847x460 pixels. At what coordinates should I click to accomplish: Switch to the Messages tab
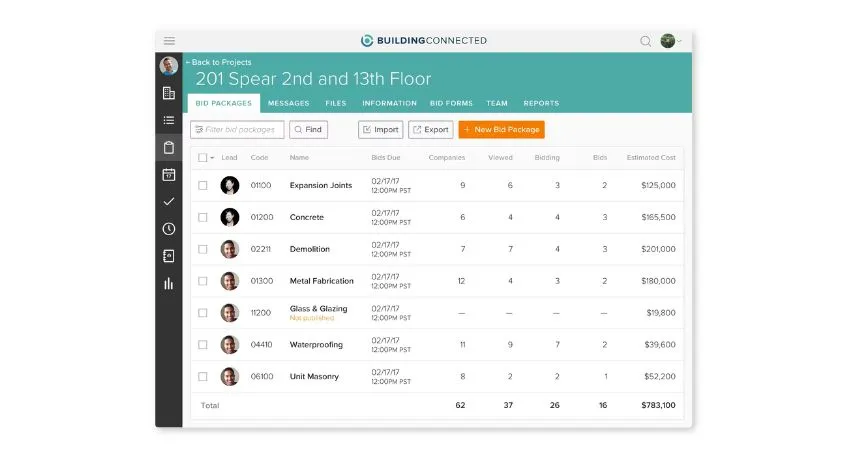coord(288,103)
